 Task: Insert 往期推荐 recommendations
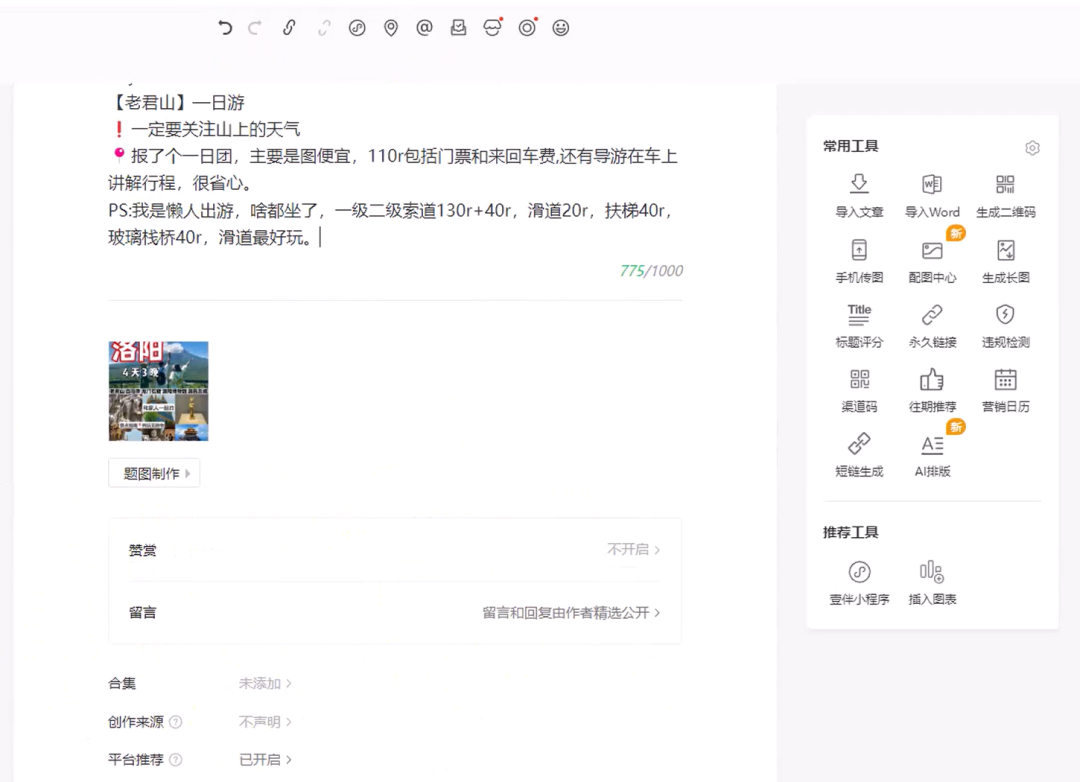pyautogui.click(x=932, y=391)
